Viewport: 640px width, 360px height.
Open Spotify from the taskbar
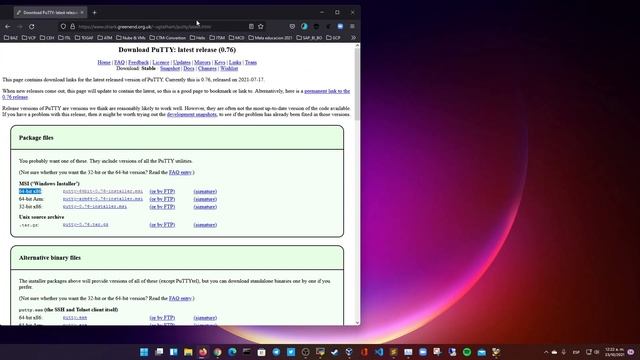(x=467, y=352)
